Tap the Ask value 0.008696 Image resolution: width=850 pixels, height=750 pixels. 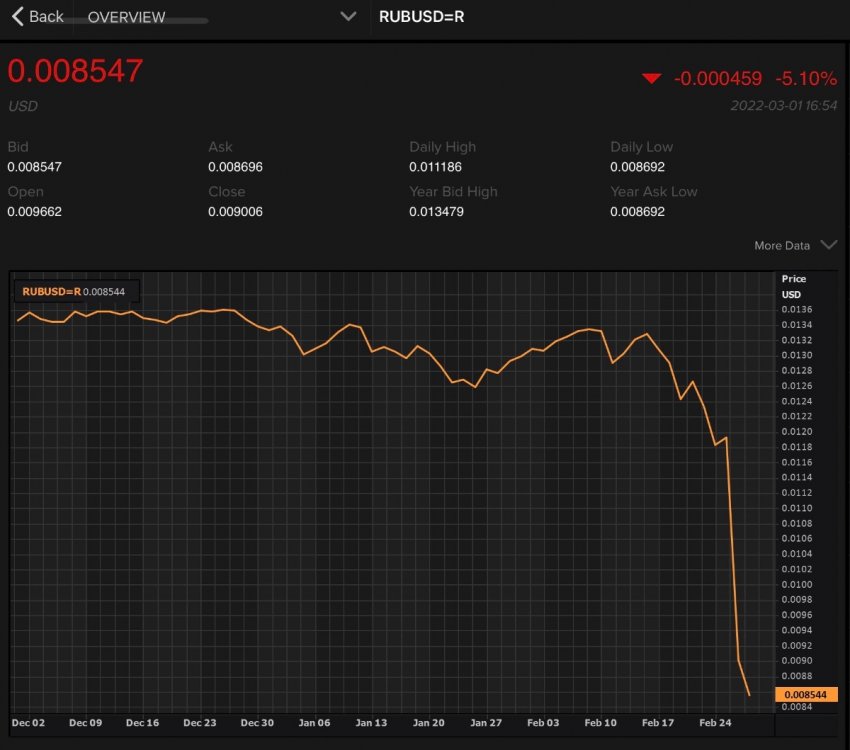coord(235,167)
